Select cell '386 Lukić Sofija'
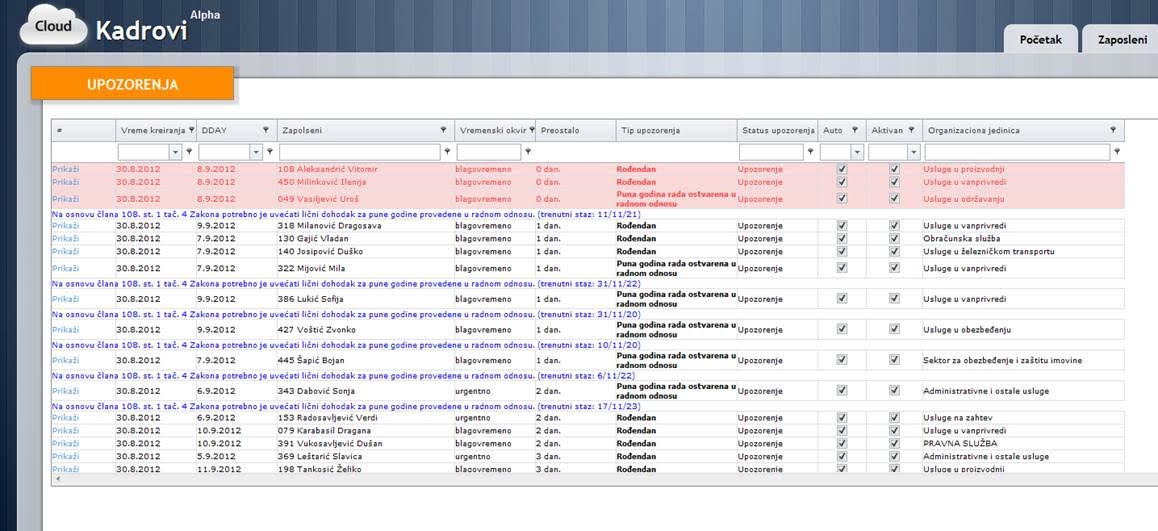Image resolution: width=1158 pixels, height=531 pixels. click(x=366, y=298)
